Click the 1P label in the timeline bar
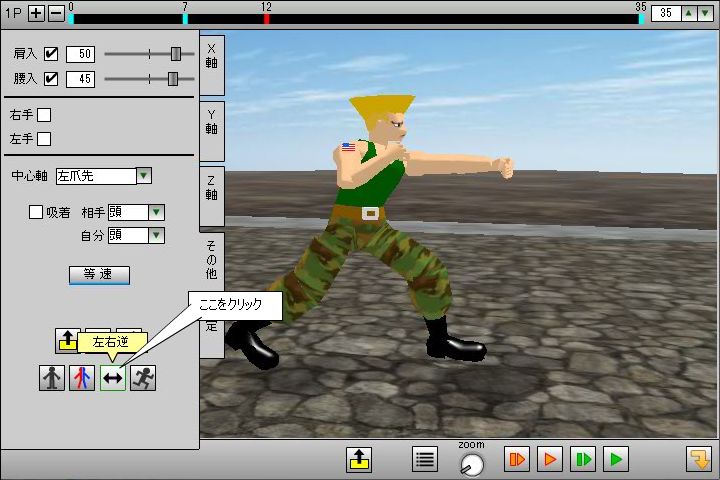 click(x=14, y=13)
